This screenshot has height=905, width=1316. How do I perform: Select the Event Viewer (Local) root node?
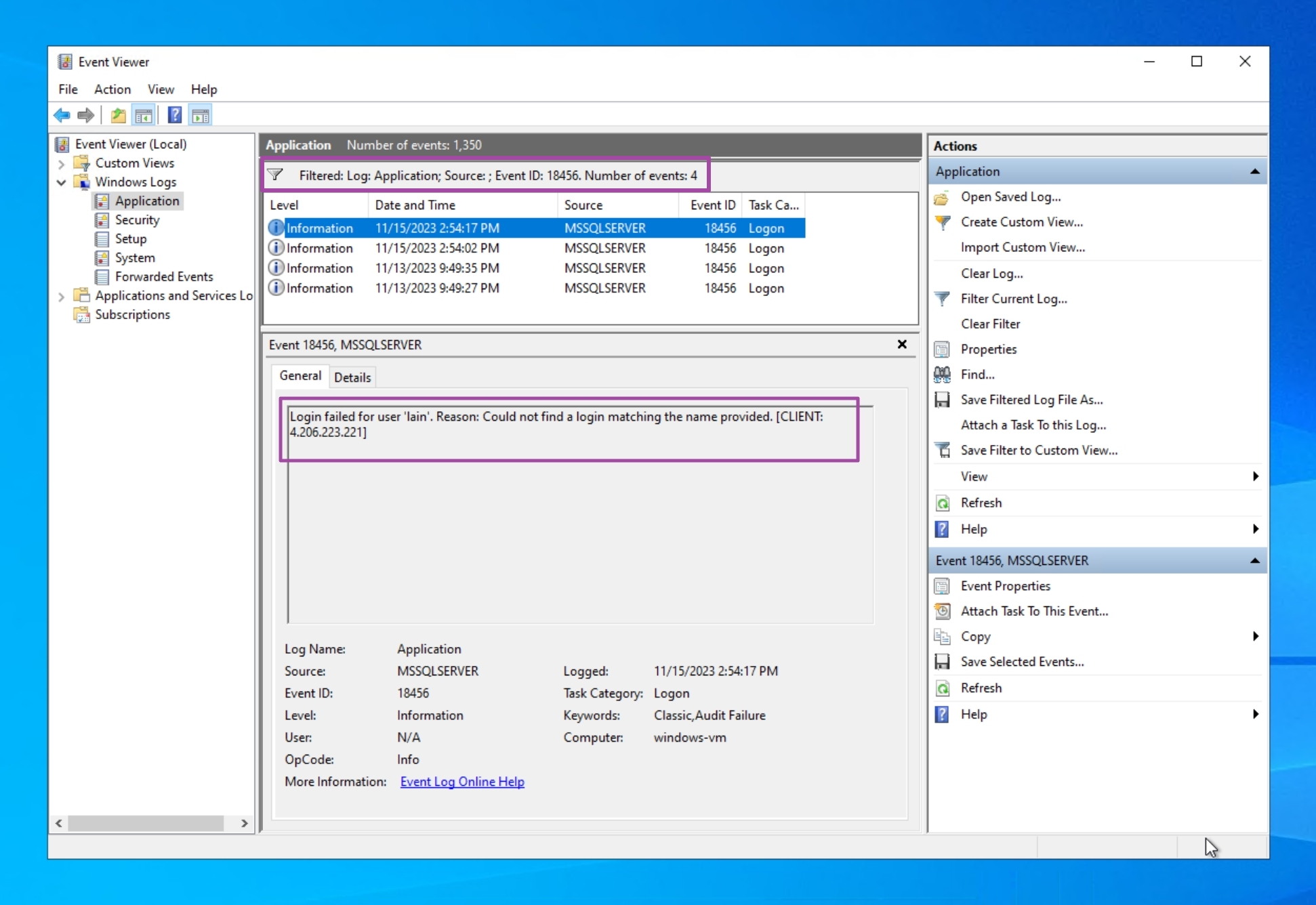tap(131, 144)
